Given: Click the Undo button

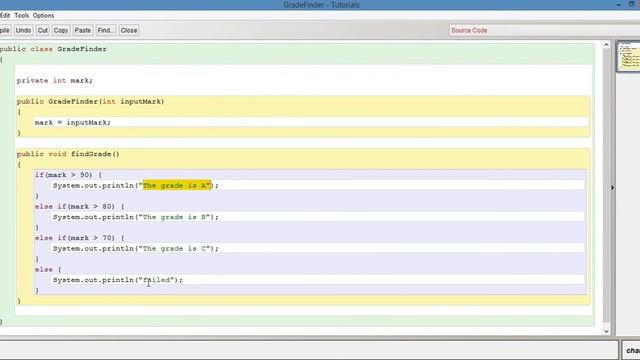Looking at the screenshot, I should [23, 30].
